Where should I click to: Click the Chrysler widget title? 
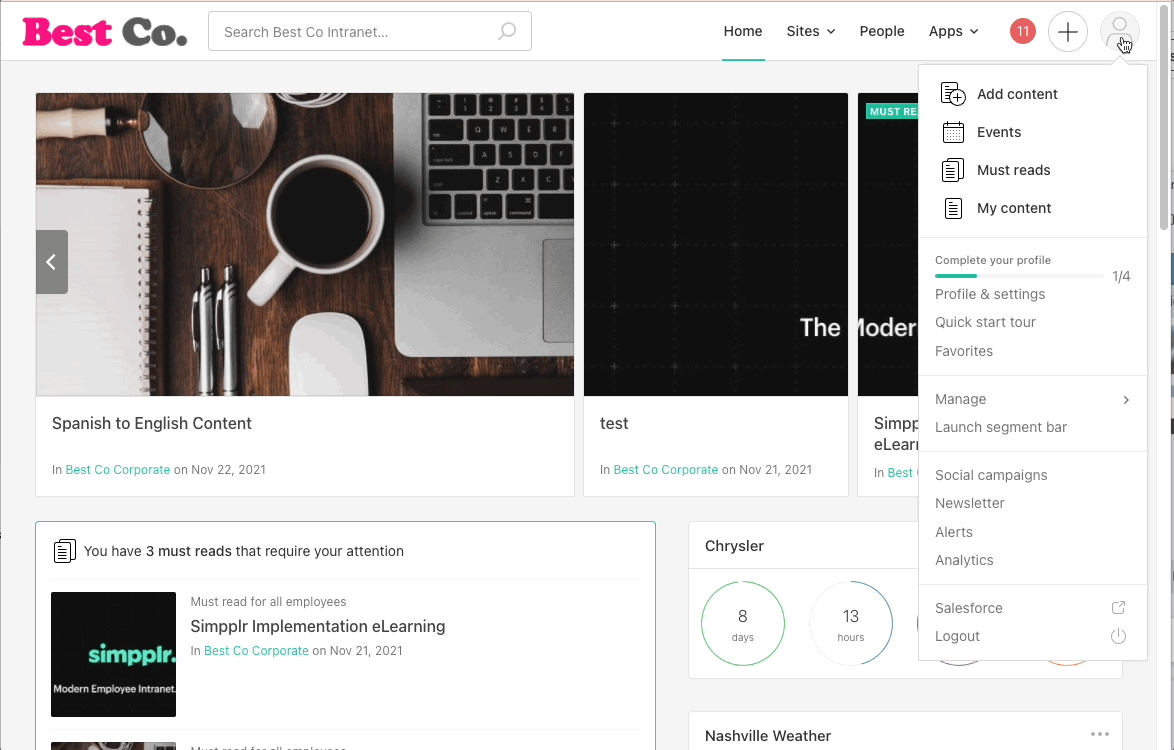click(x=734, y=546)
